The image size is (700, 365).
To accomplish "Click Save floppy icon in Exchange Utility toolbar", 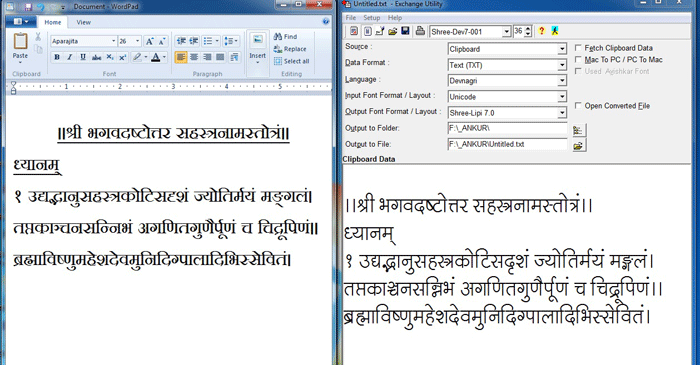I will (405, 31).
